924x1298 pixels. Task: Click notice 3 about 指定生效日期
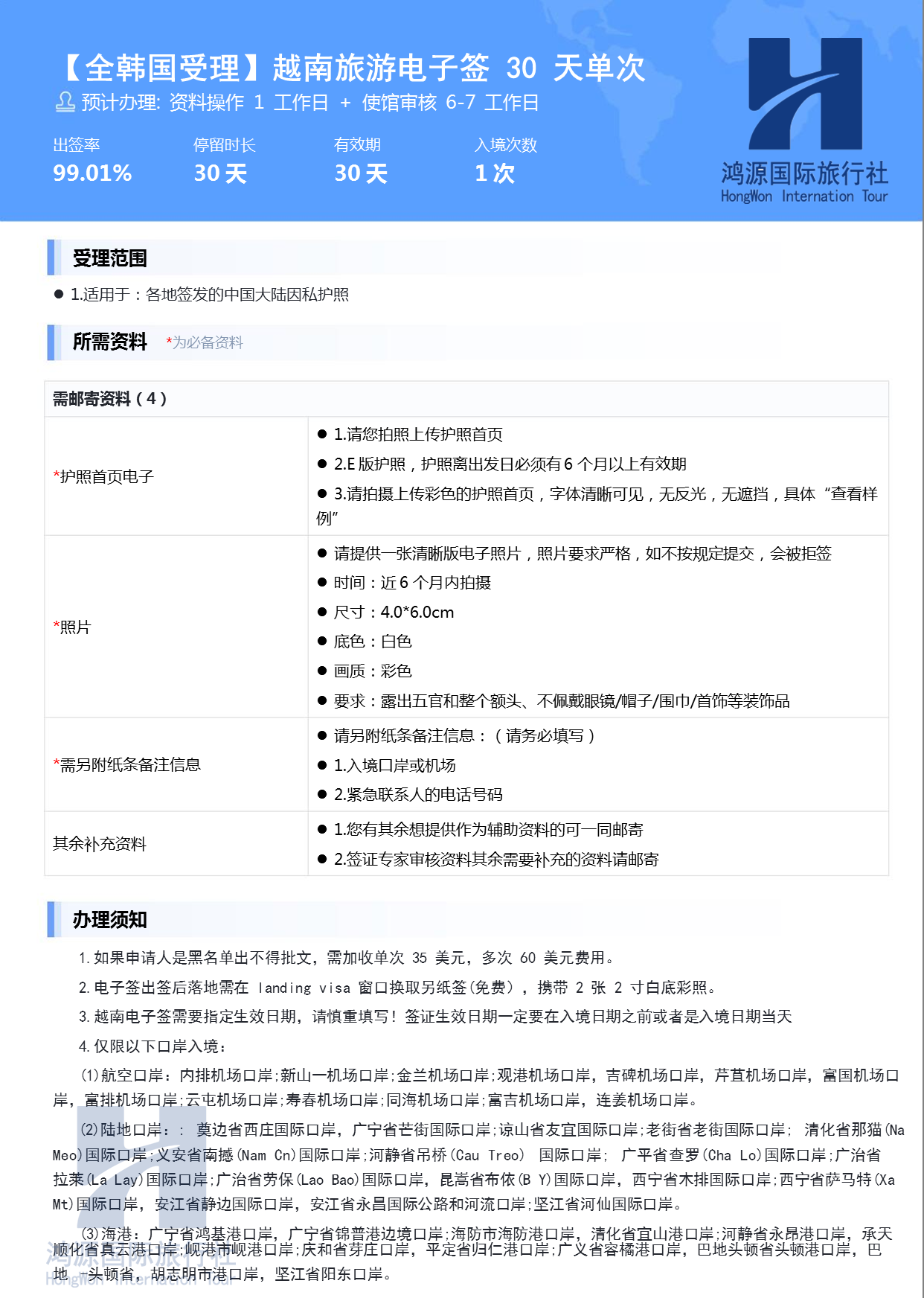point(435,1017)
